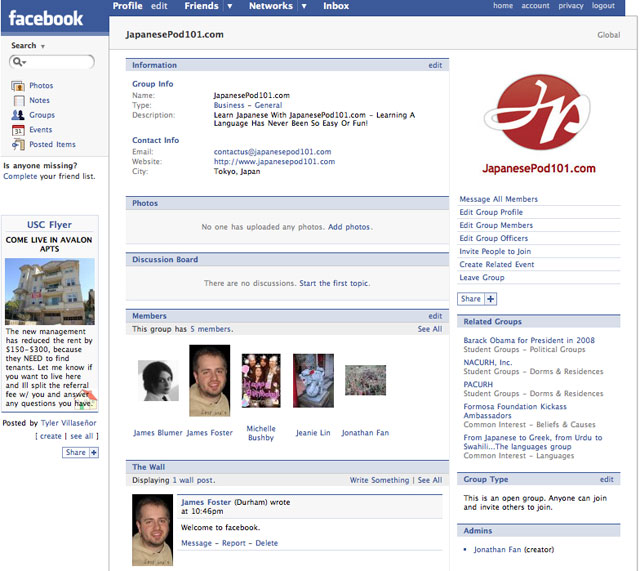This screenshot has height=571, width=640.
Task: Click the Posted Items icon
Action: point(18,144)
